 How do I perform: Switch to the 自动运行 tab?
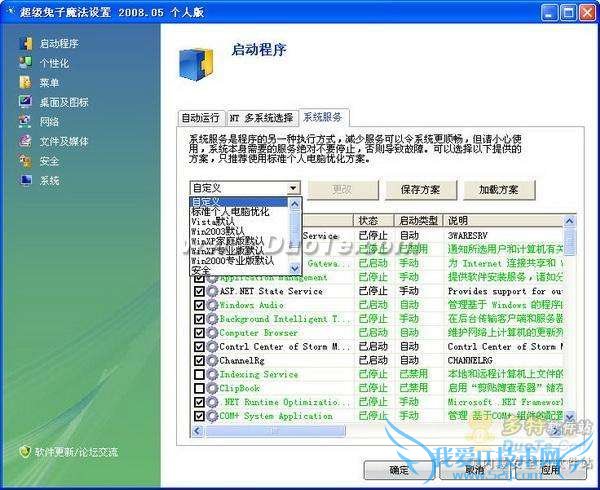tap(201, 118)
